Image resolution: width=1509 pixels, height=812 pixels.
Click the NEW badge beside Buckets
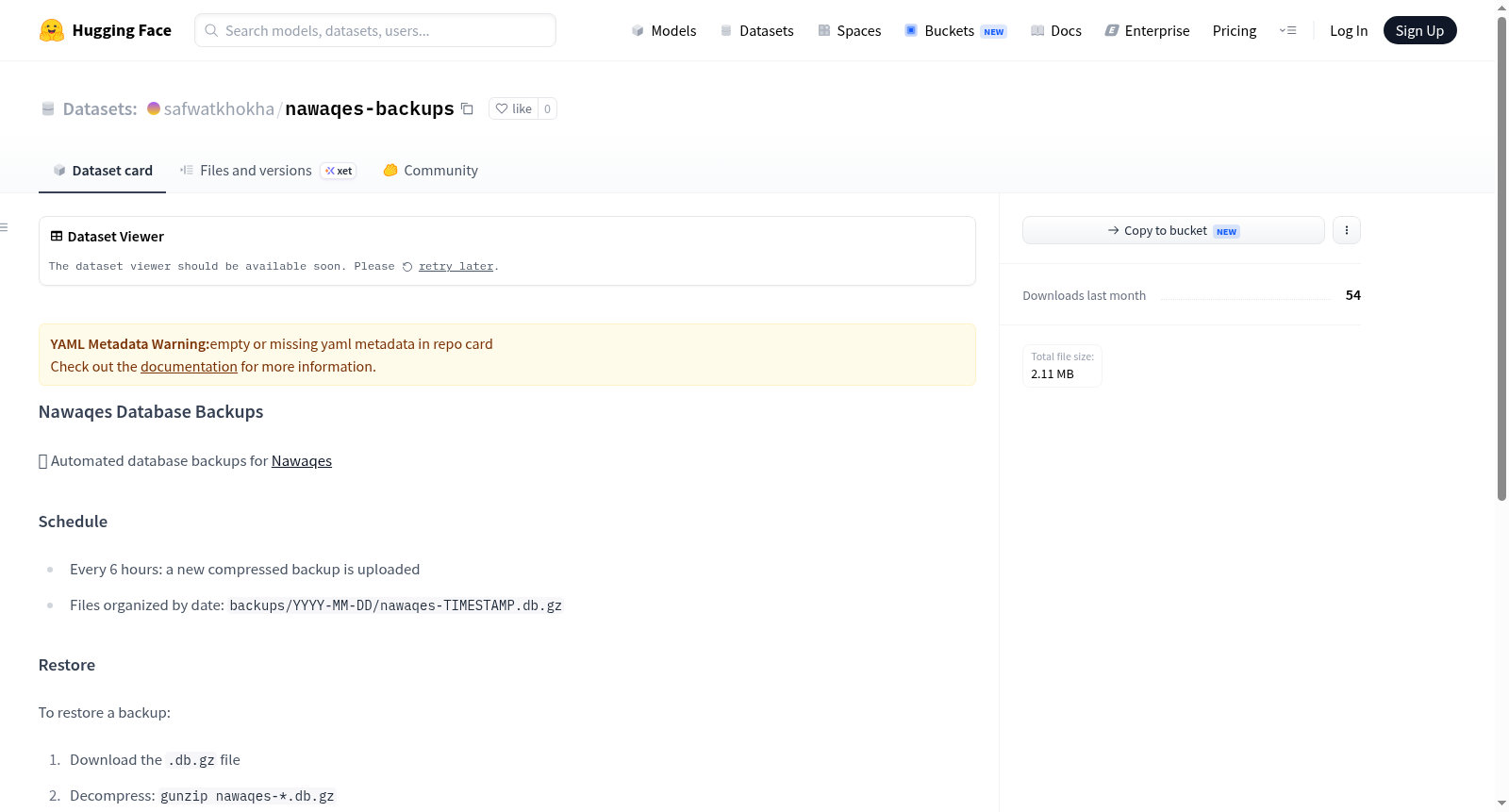[x=994, y=31]
